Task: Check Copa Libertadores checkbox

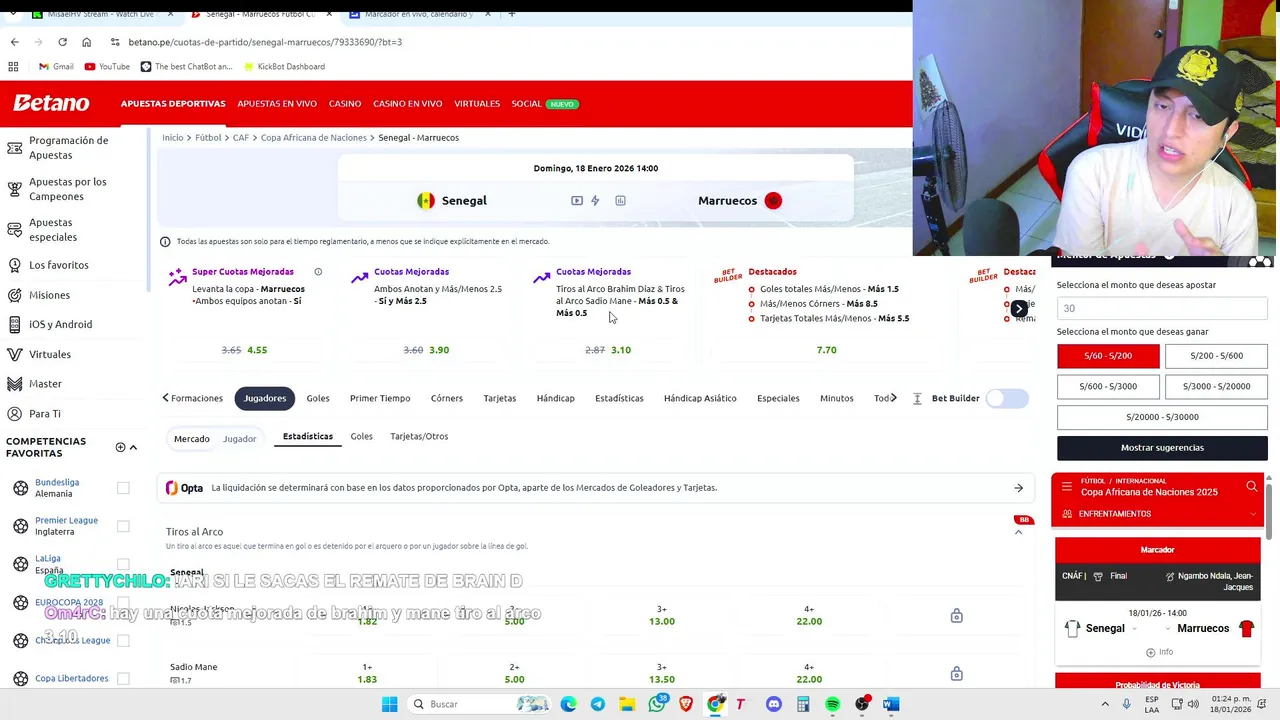Action: [123, 678]
